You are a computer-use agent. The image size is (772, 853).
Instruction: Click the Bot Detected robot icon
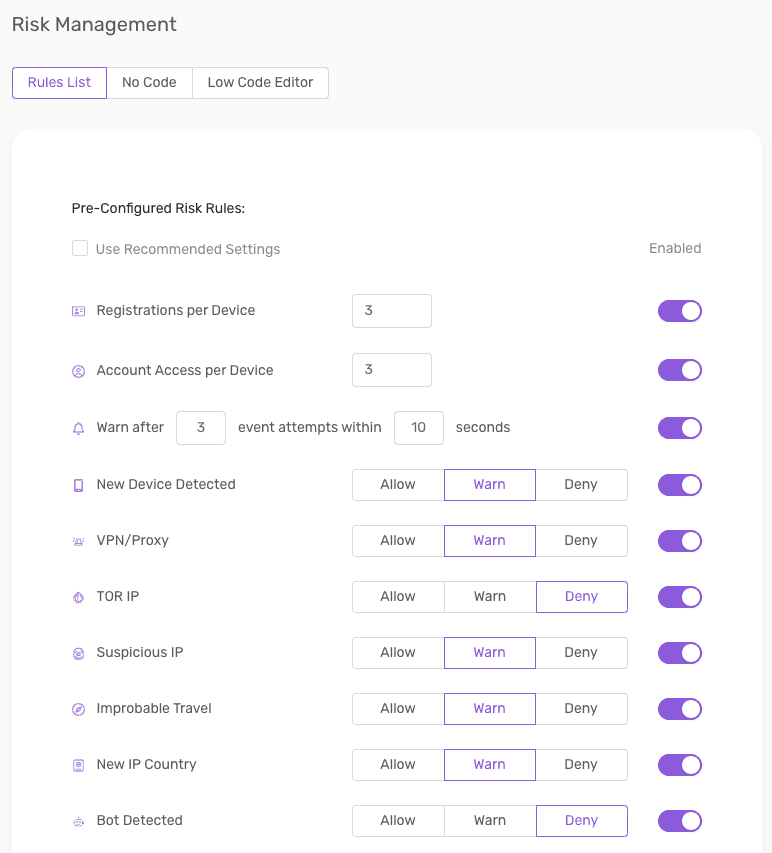(78, 821)
